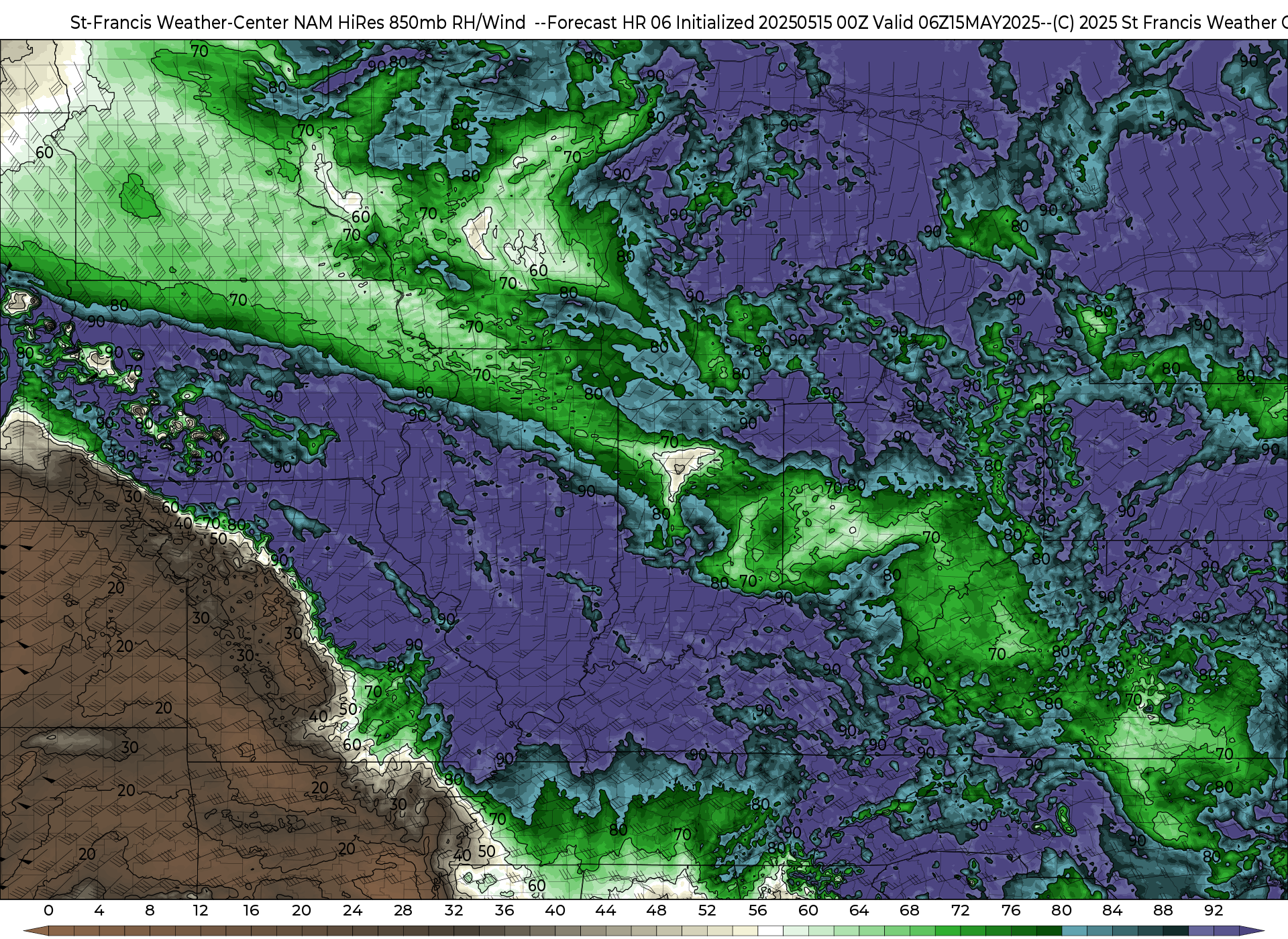Click the colorbar scale label "92"
The width and height of the screenshot is (1288, 939).
click(x=1214, y=911)
